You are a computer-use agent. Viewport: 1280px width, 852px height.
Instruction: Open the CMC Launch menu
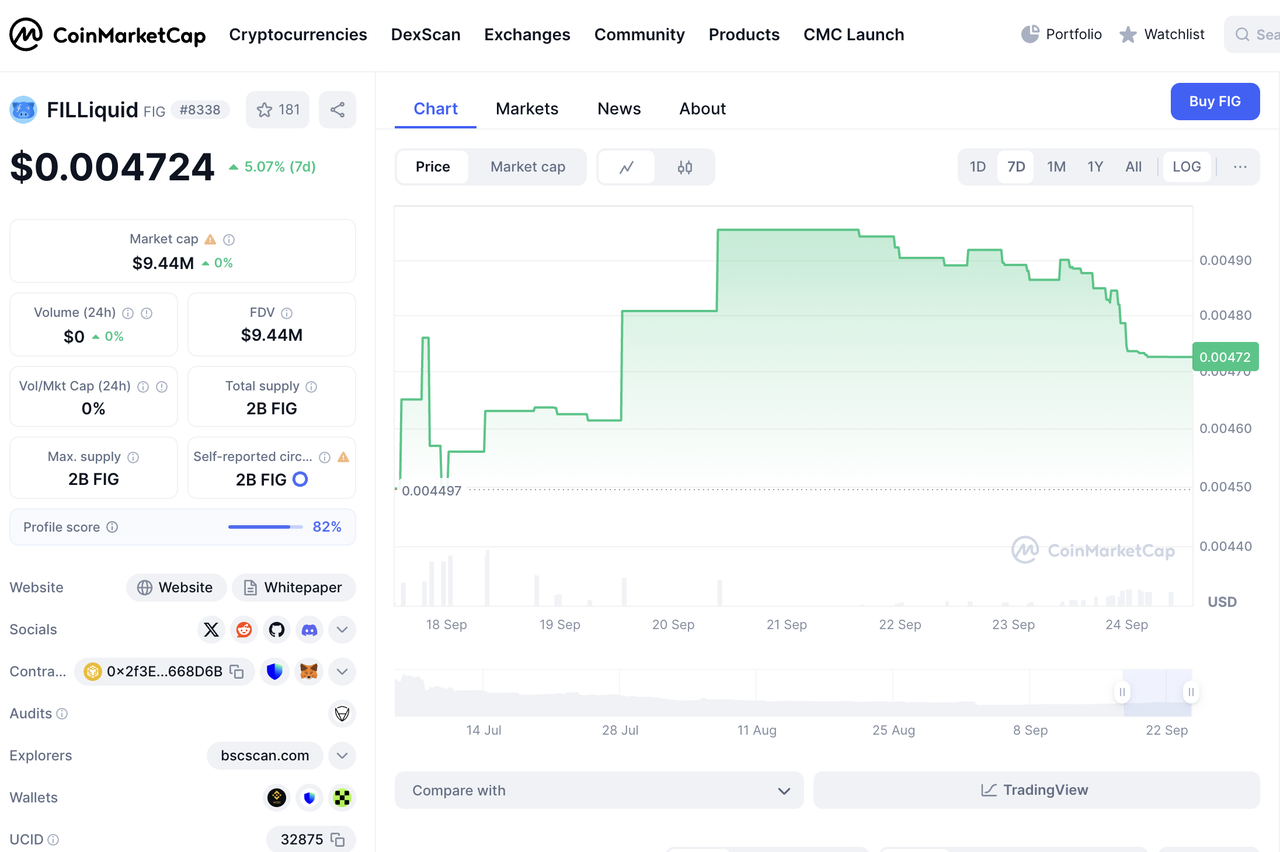854,35
